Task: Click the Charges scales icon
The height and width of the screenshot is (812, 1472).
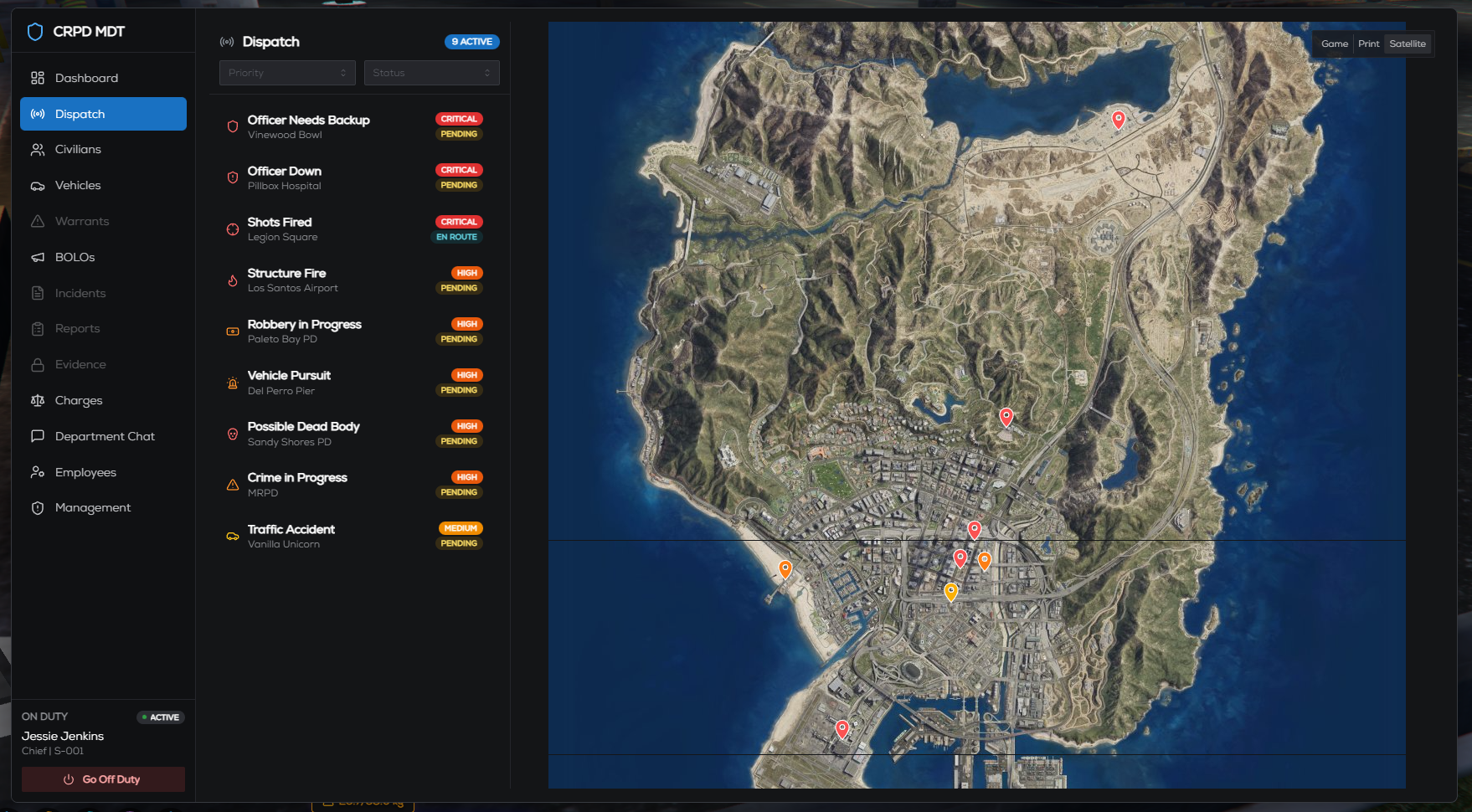Action: (x=38, y=400)
